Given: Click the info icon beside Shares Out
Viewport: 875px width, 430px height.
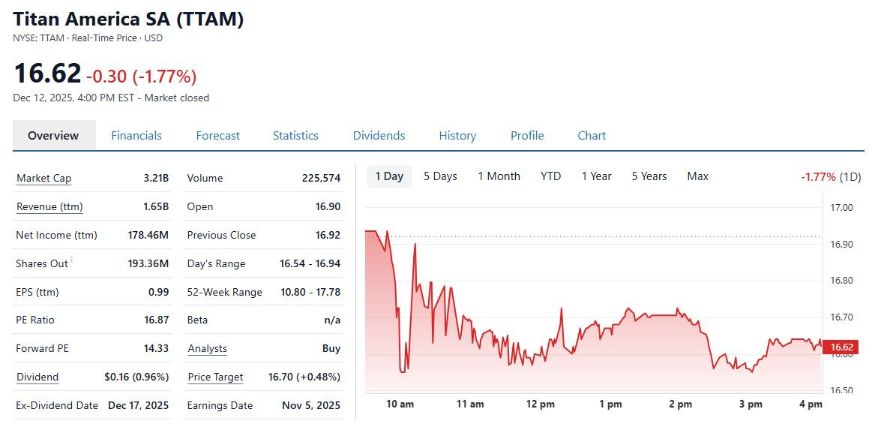Looking at the screenshot, I should tap(72, 261).
